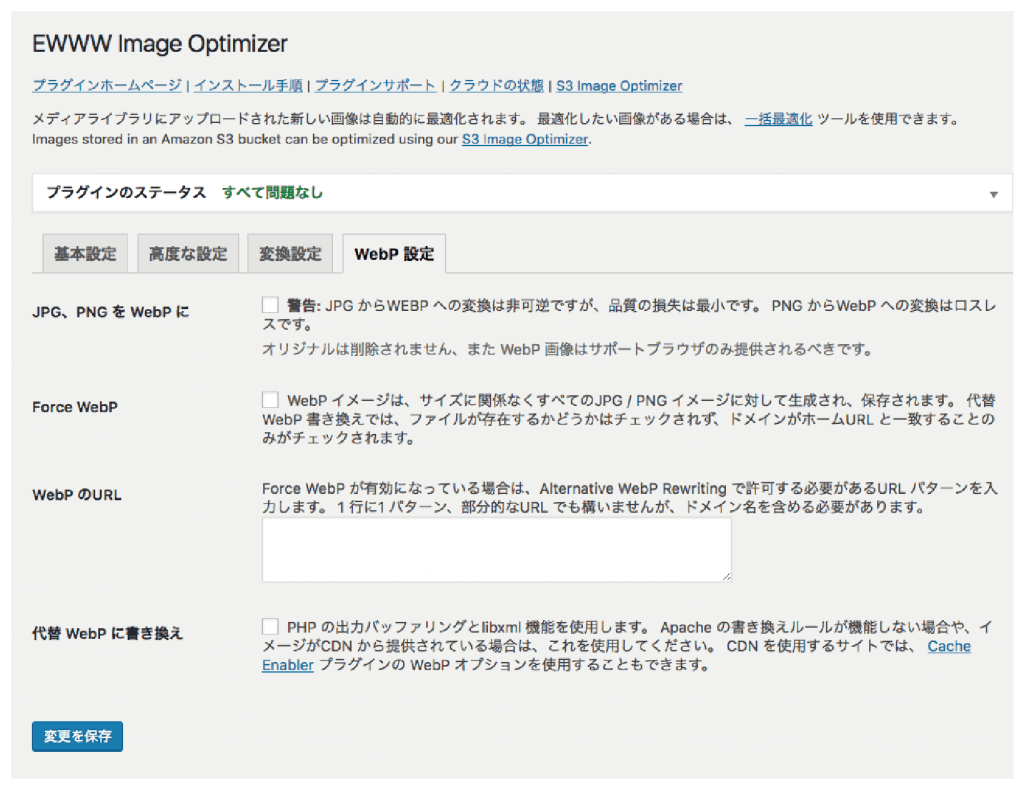Visit the プラグインサポート link
The image size is (1024, 790).
click(376, 86)
